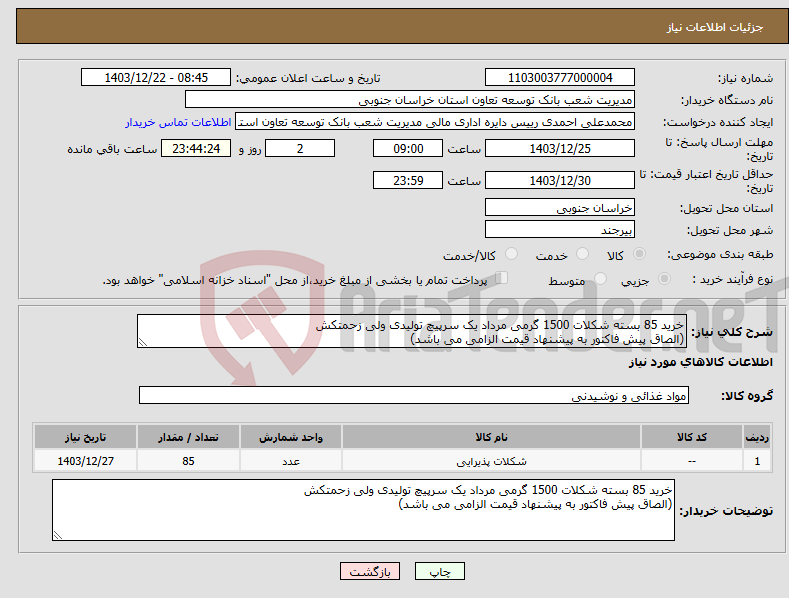The width and height of the screenshot is (789, 598).
Task: Click the تاریخ نیاز column header
Action: [86, 437]
